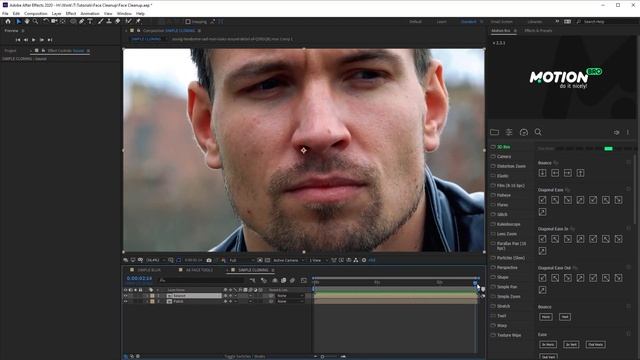Open Motion Bro folder icon

pyautogui.click(x=494, y=132)
